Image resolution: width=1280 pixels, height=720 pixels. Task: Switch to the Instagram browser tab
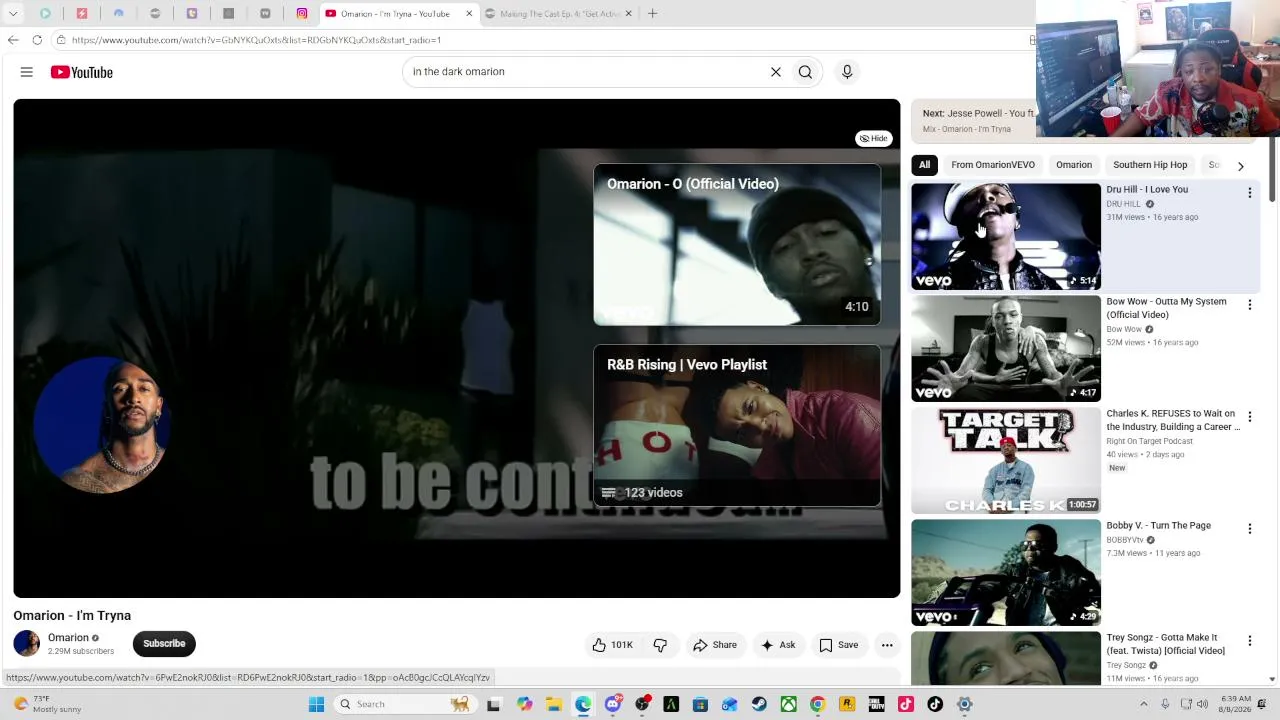[x=302, y=14]
